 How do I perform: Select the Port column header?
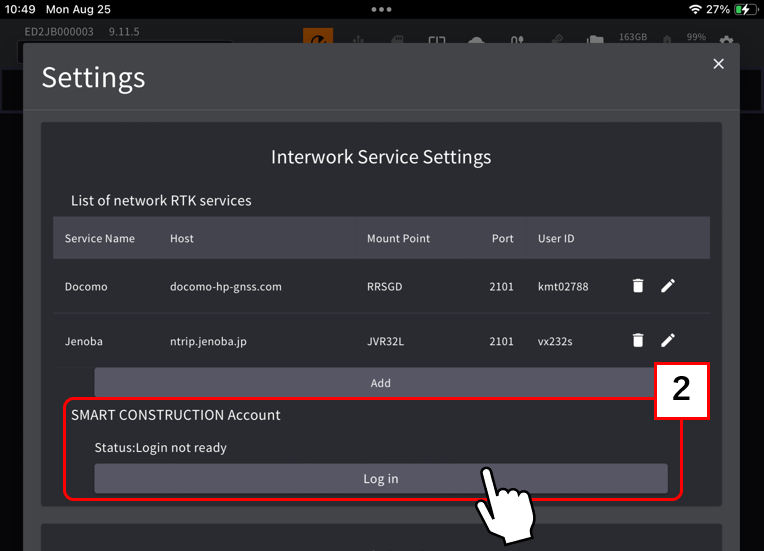click(502, 238)
